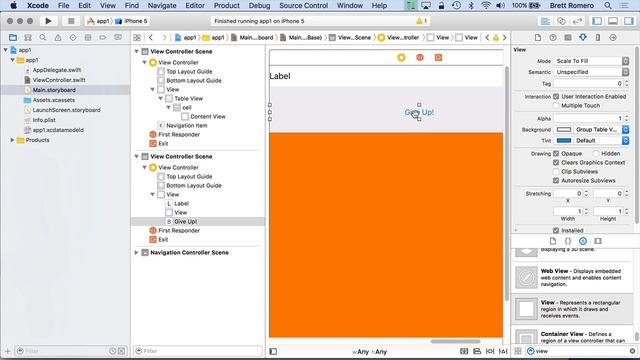Open the Tint color dropdown
The height and width of the screenshot is (360, 640).
click(x=625, y=140)
